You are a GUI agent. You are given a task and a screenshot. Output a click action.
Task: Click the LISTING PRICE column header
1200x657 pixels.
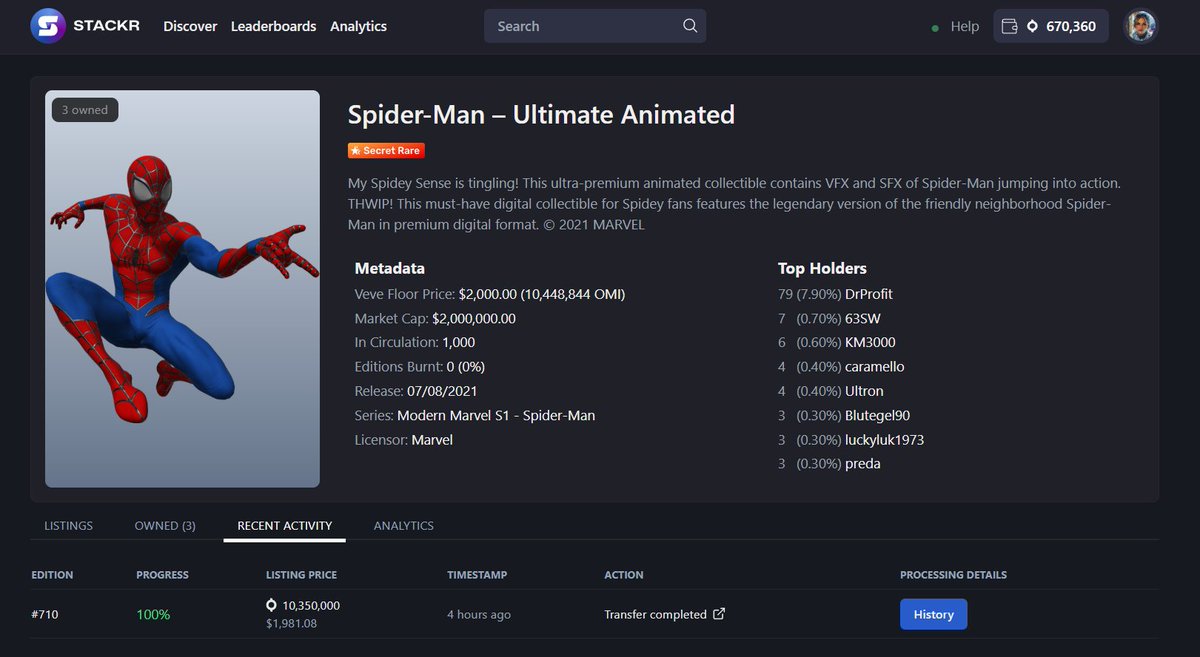[301, 575]
